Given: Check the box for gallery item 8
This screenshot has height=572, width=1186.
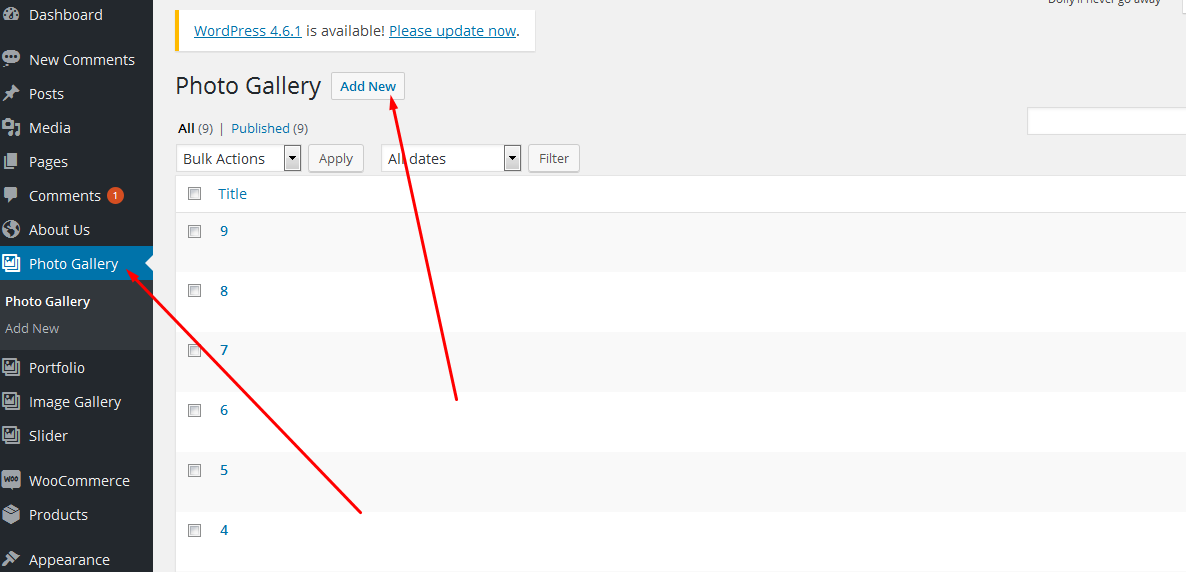Looking at the screenshot, I should point(194,291).
